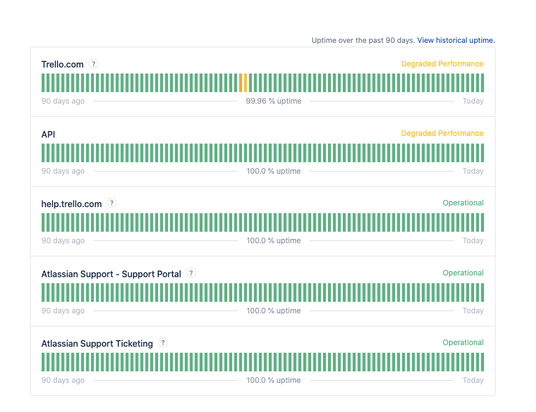
Task: Select the Trello.com component name
Action: (62, 64)
